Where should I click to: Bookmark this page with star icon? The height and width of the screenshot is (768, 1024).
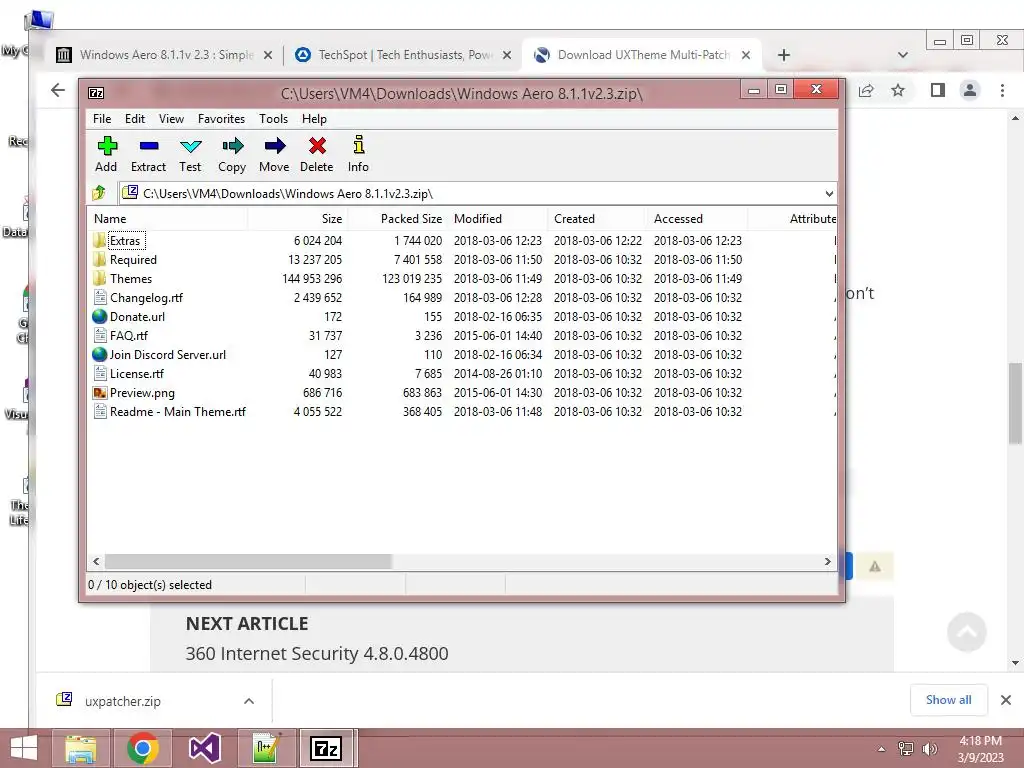[x=898, y=90]
